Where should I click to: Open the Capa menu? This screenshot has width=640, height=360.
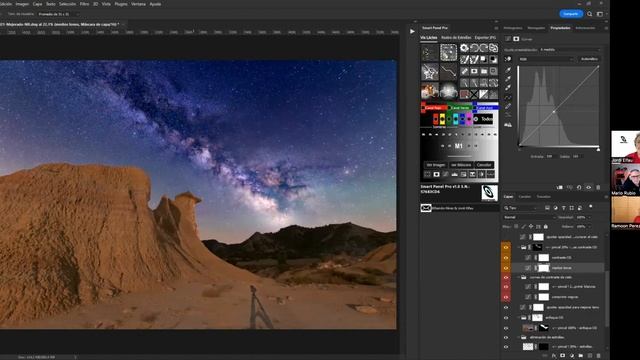click(37, 4)
